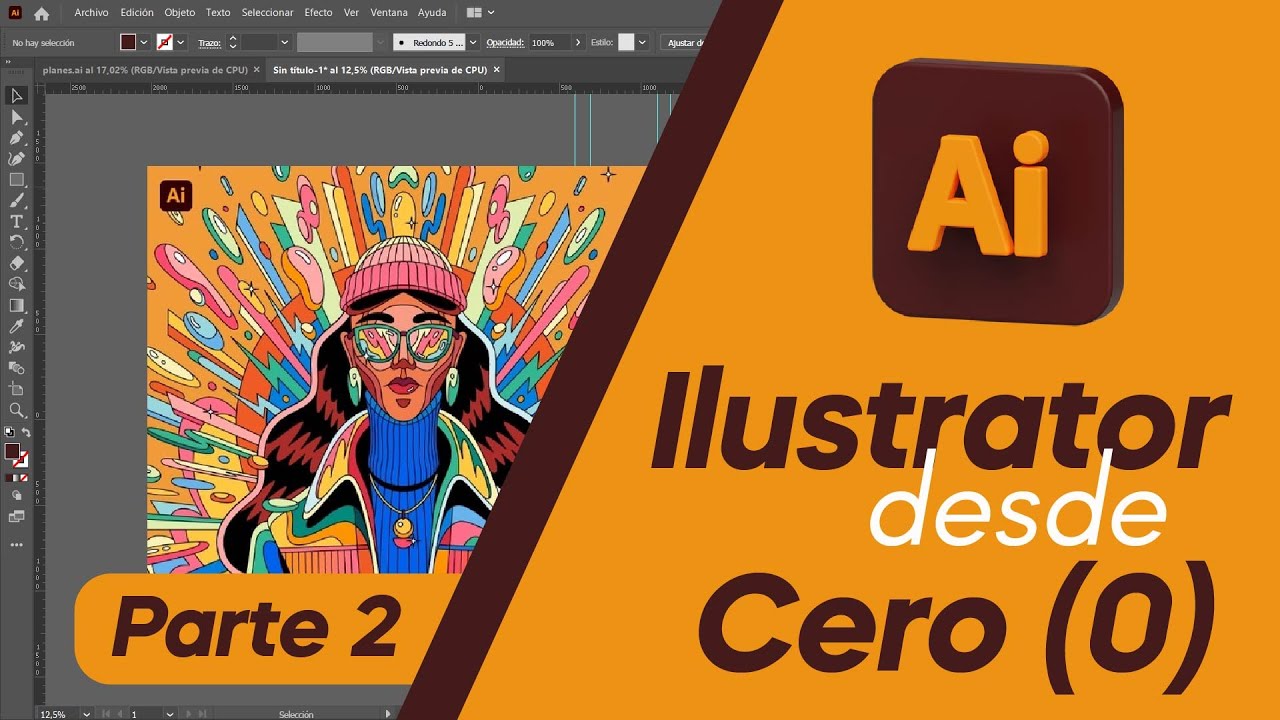Select the Pen tool
1280x720 pixels.
pyautogui.click(x=17, y=138)
